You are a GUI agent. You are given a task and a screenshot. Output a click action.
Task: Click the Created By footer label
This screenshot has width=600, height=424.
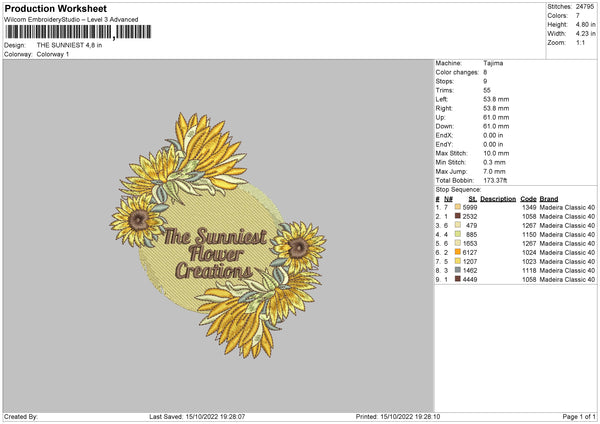21,417
